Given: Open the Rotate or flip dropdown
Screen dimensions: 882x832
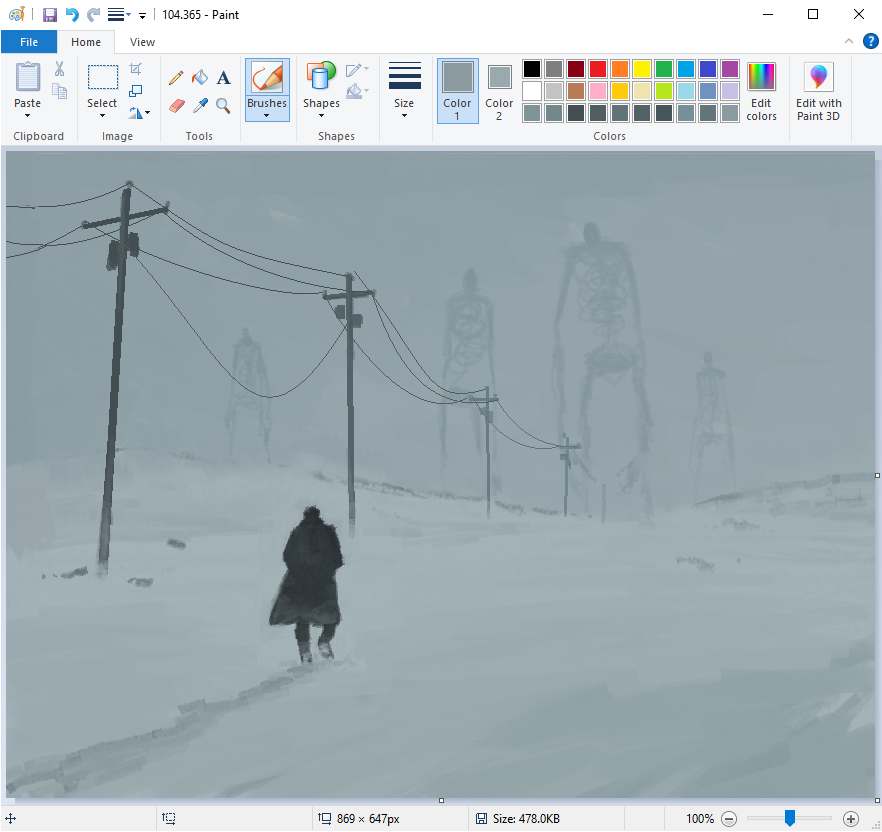Looking at the screenshot, I should (139, 113).
